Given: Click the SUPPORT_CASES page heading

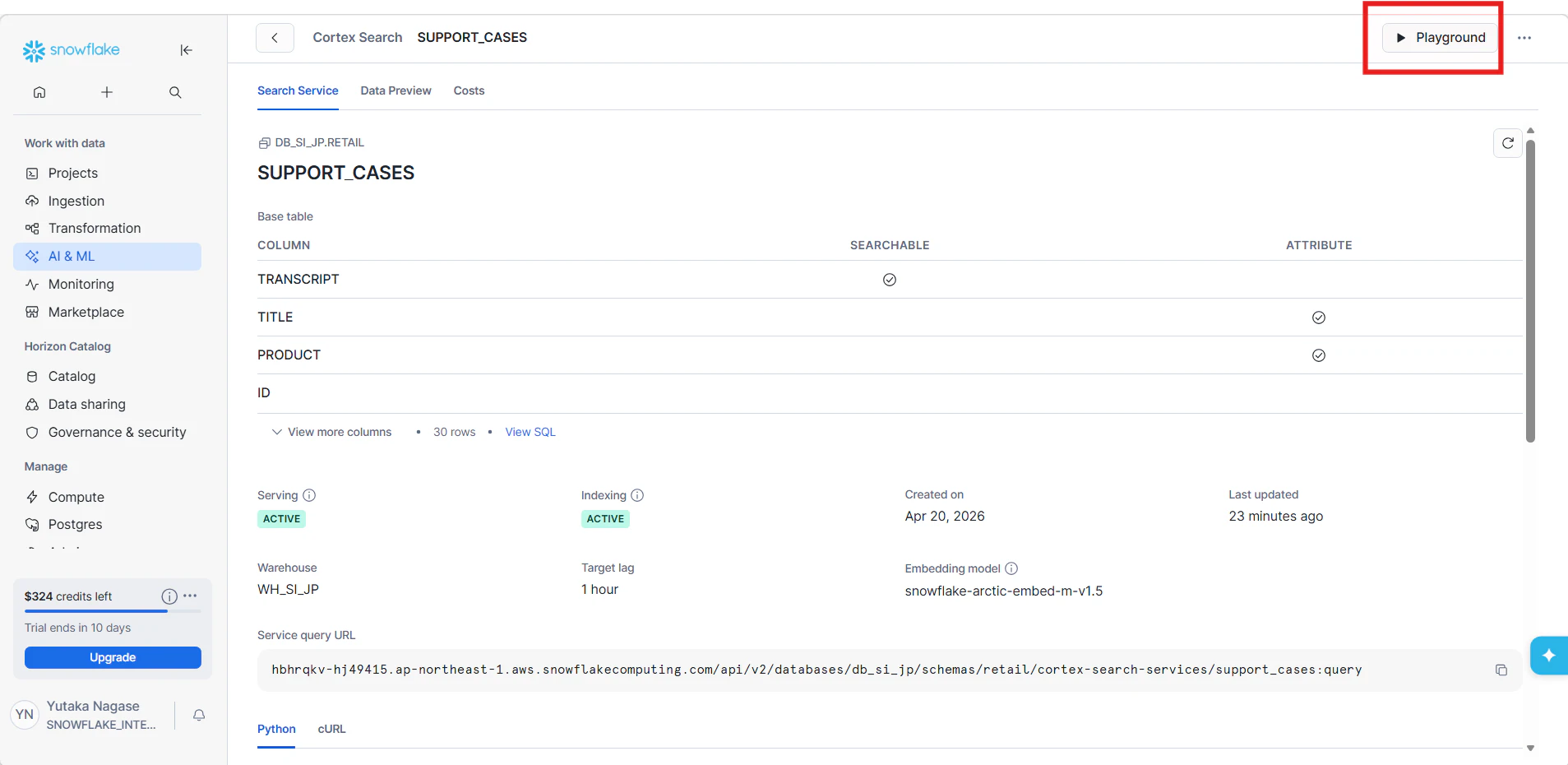Looking at the screenshot, I should click(x=336, y=173).
